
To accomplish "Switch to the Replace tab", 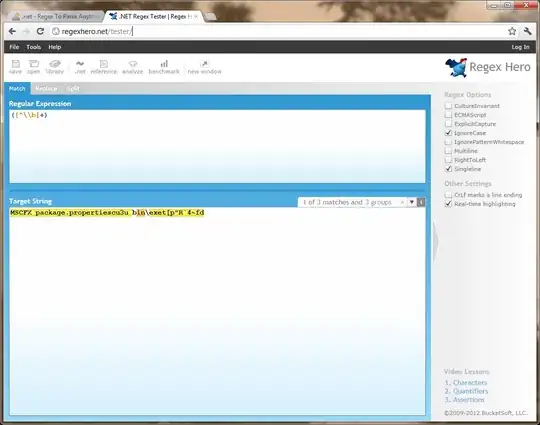I will click(46, 89).
